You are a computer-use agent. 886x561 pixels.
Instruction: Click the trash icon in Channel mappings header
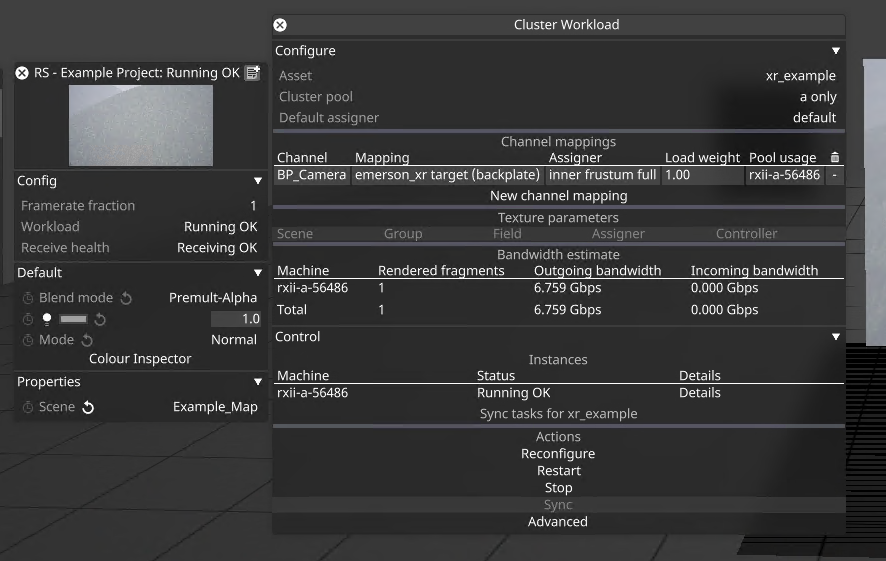835,157
